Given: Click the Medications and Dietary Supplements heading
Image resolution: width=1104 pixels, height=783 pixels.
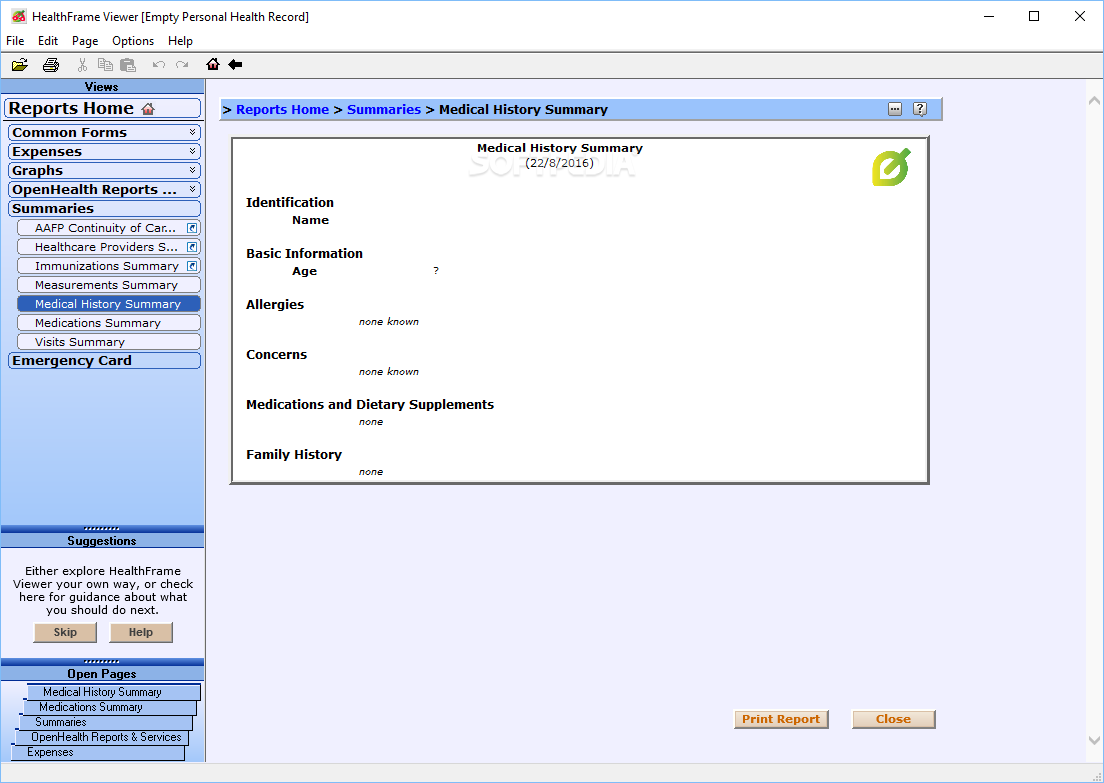Looking at the screenshot, I should pos(370,404).
